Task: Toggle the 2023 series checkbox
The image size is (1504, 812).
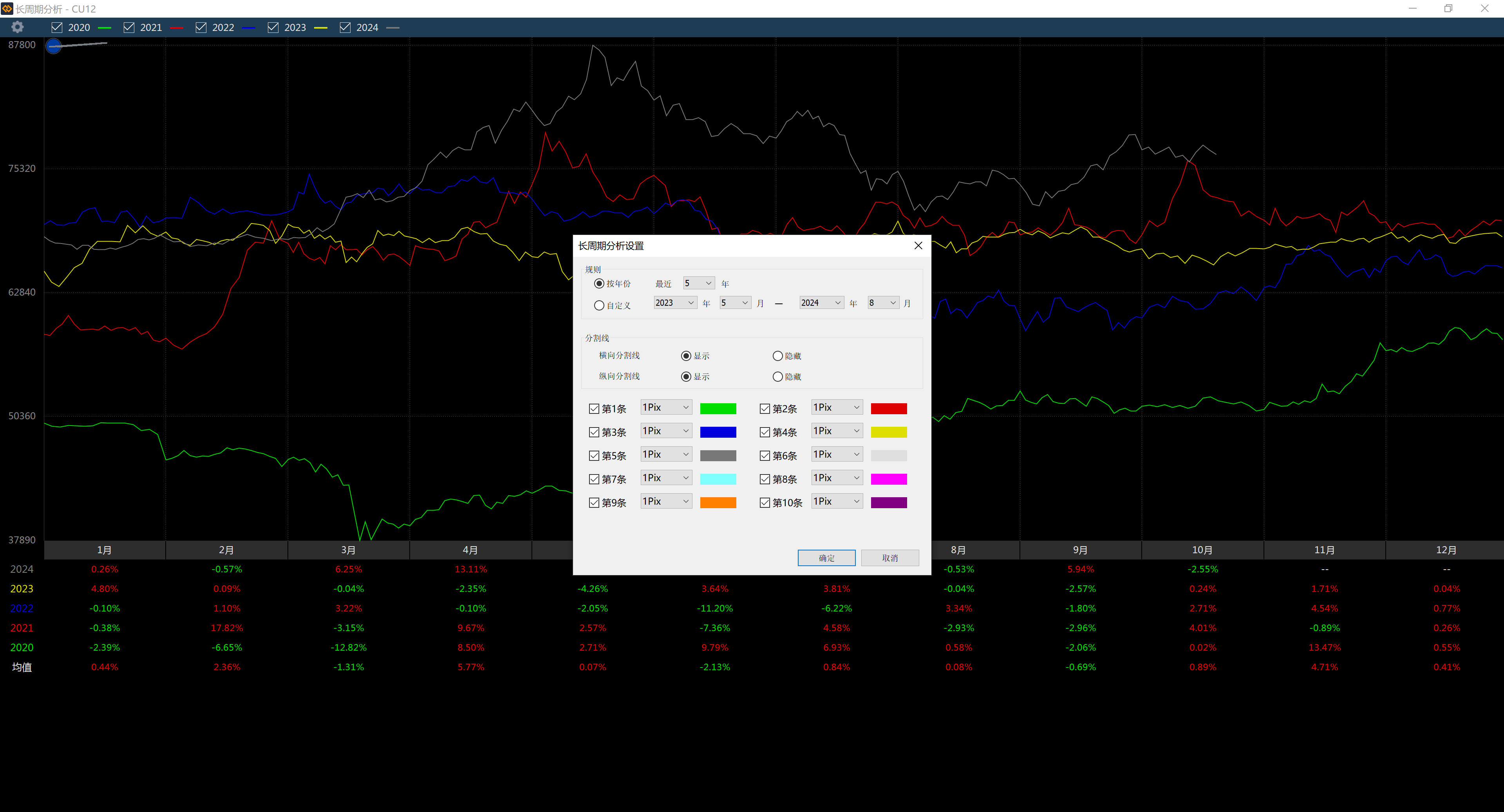Action: pos(273,27)
